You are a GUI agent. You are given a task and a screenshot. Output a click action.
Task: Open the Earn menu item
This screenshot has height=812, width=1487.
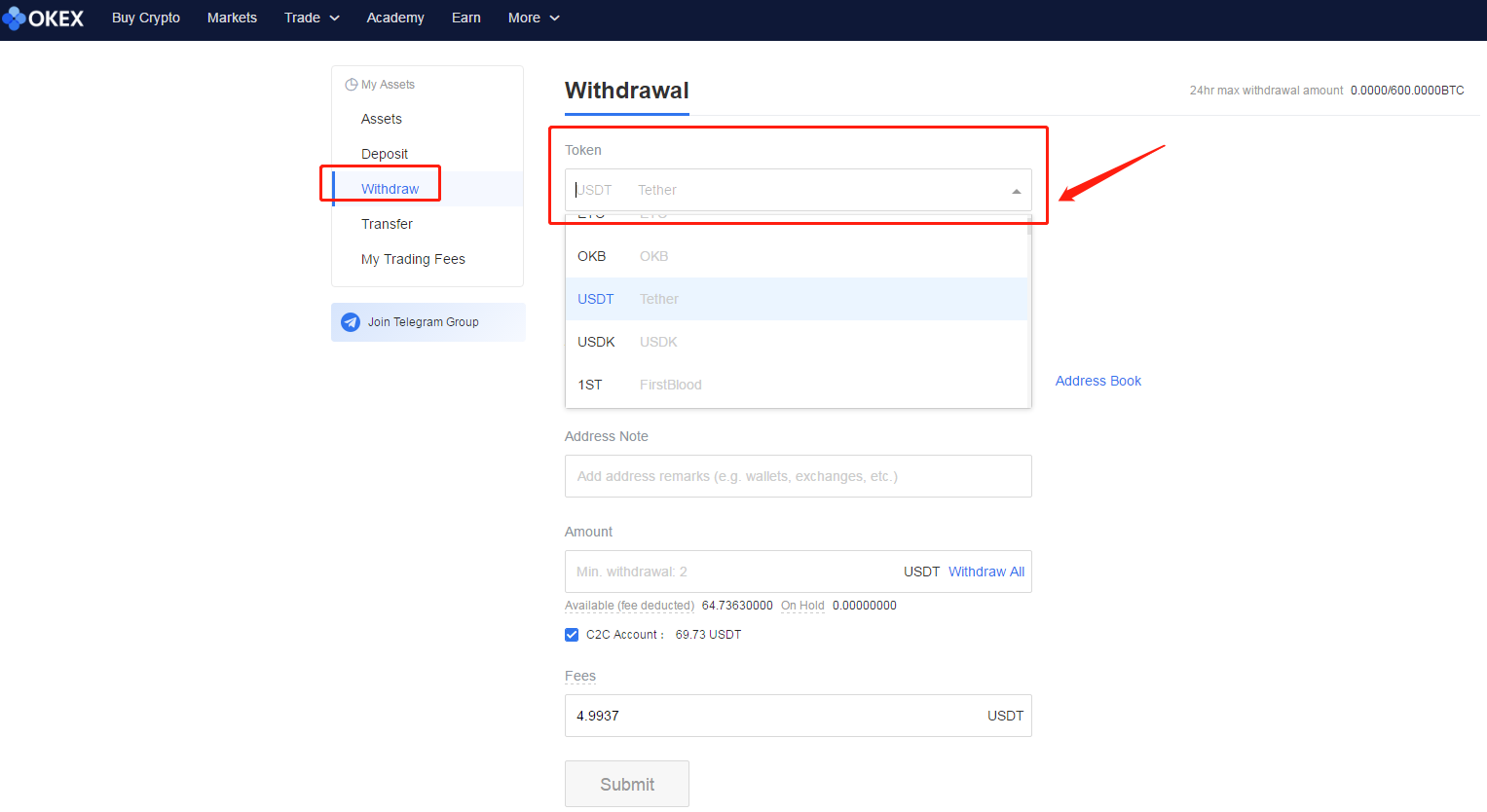pos(466,18)
